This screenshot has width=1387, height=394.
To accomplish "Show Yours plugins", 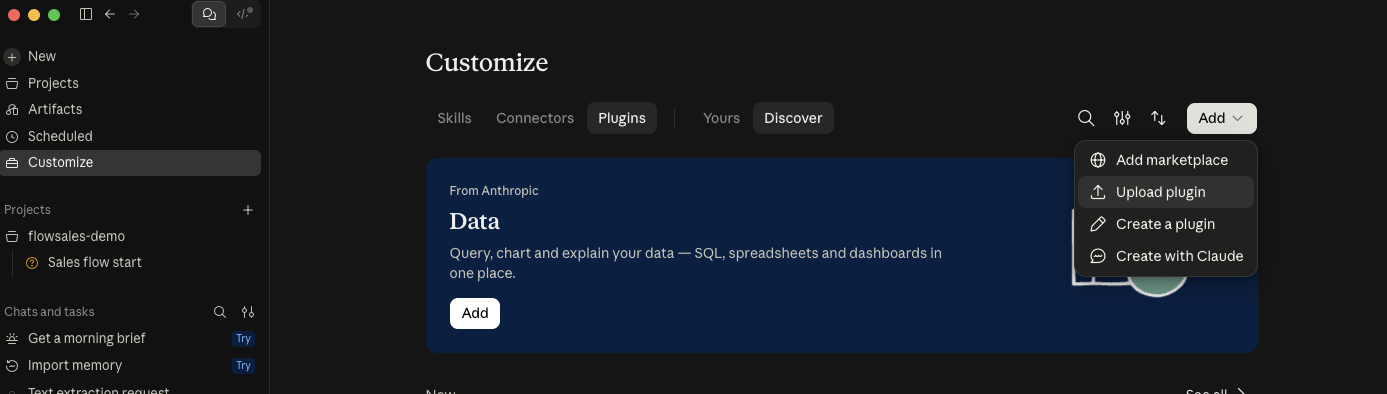I will tap(721, 118).
